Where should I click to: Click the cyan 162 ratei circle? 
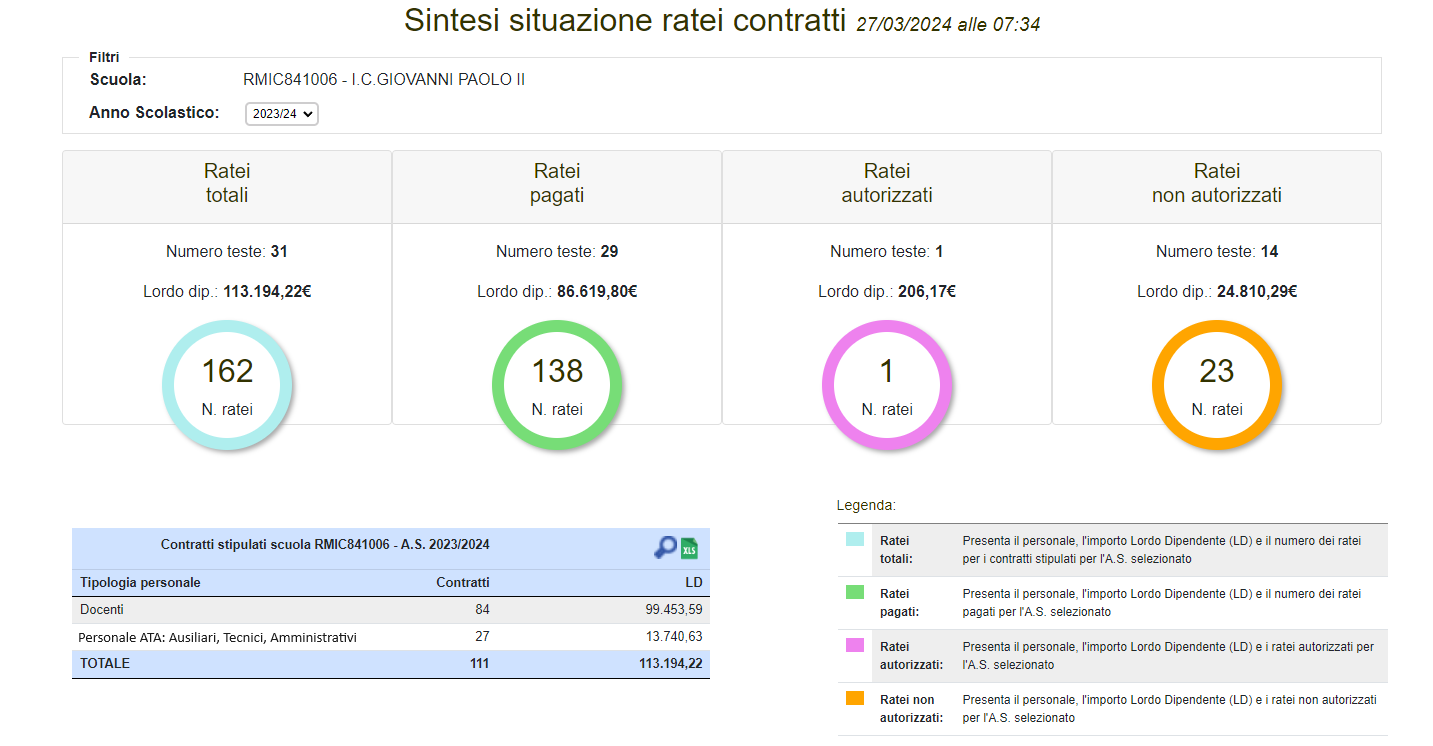(x=227, y=385)
